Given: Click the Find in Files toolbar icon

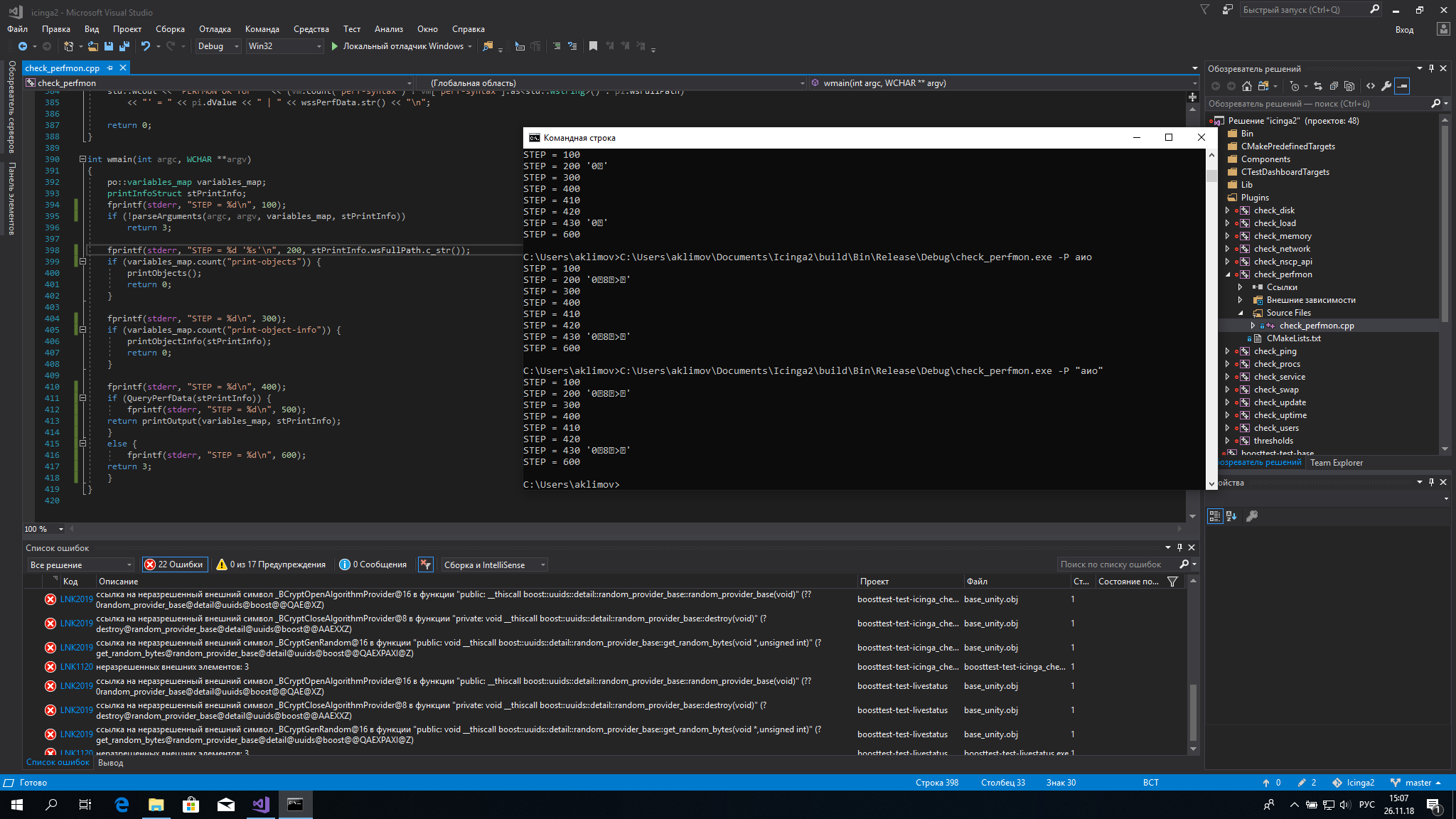Looking at the screenshot, I should (488, 46).
